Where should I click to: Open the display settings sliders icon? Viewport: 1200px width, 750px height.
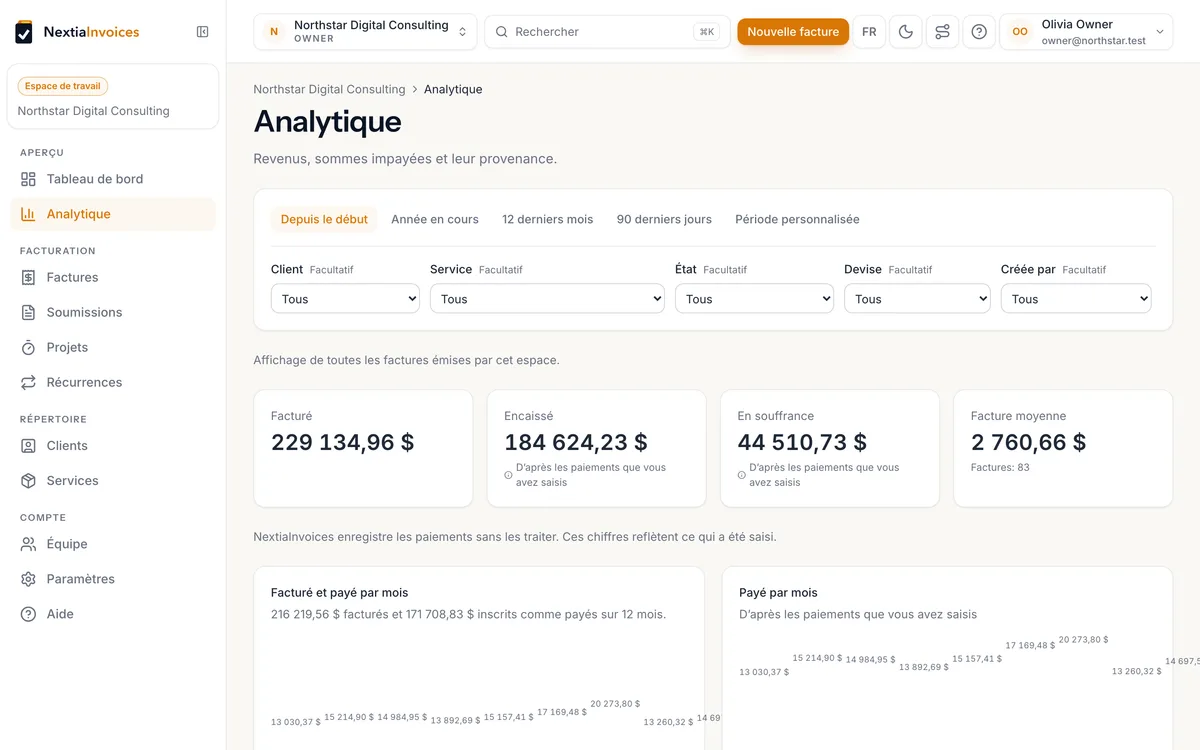point(942,32)
